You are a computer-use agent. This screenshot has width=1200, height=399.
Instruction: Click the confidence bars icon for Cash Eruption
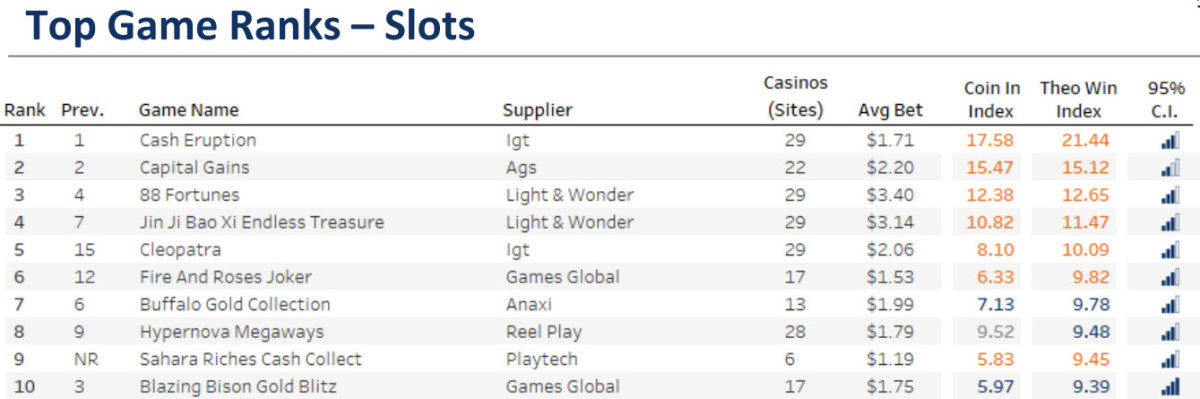(x=1170, y=141)
